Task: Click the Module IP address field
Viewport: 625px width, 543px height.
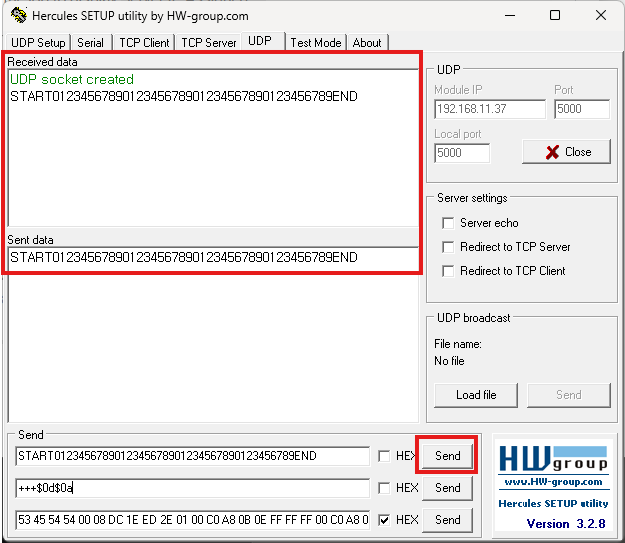Action: 489,109
